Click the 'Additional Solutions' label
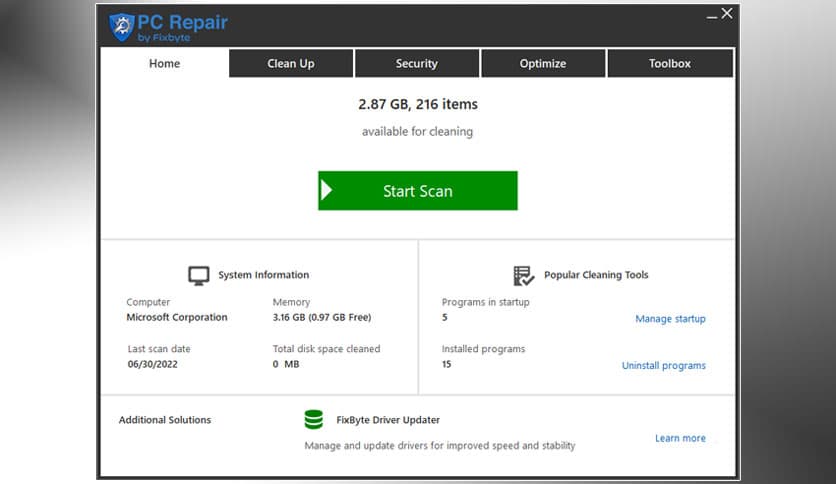The width and height of the screenshot is (836, 484). pyautogui.click(x=165, y=420)
